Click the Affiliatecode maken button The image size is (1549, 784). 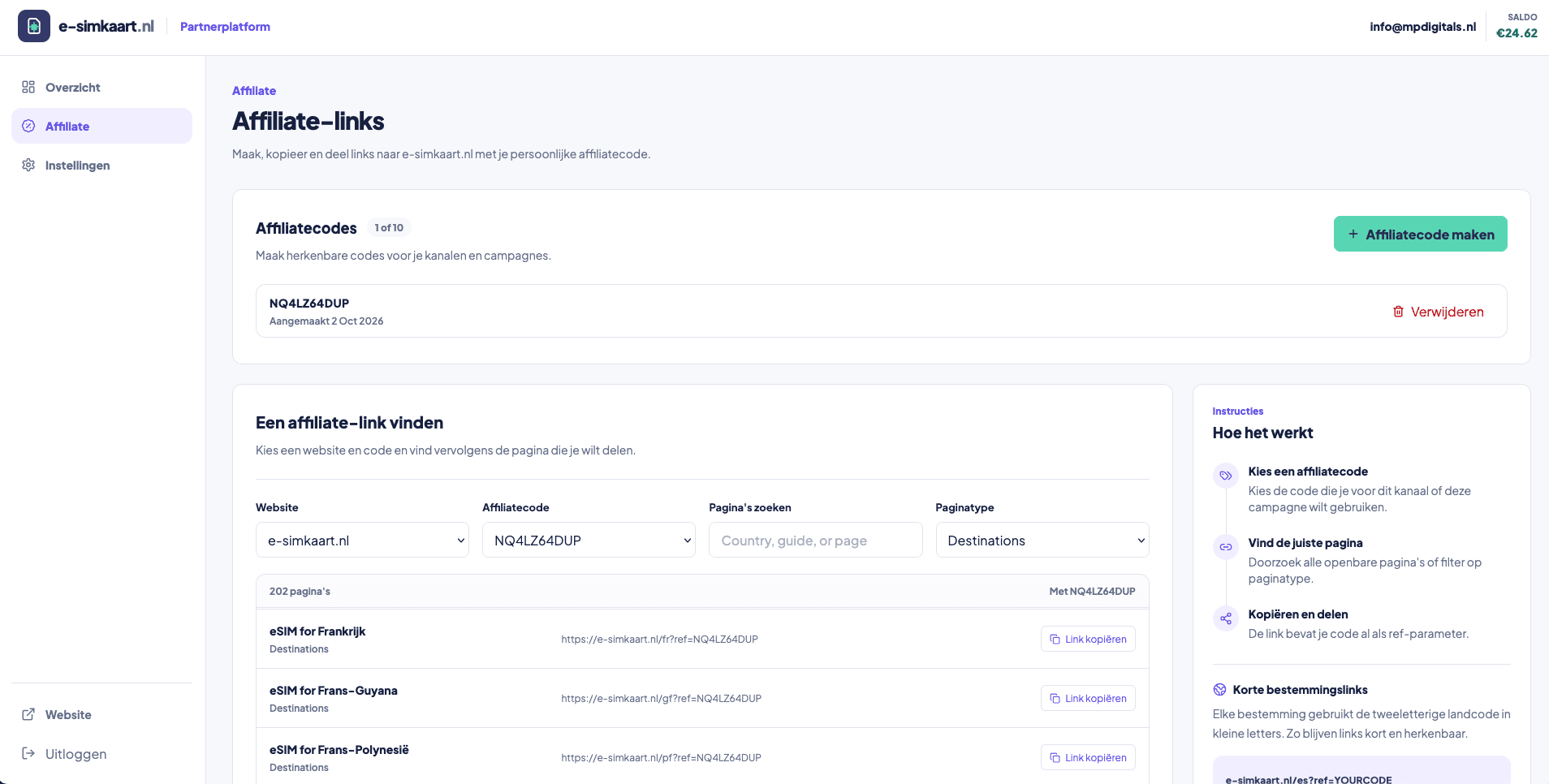pos(1420,234)
